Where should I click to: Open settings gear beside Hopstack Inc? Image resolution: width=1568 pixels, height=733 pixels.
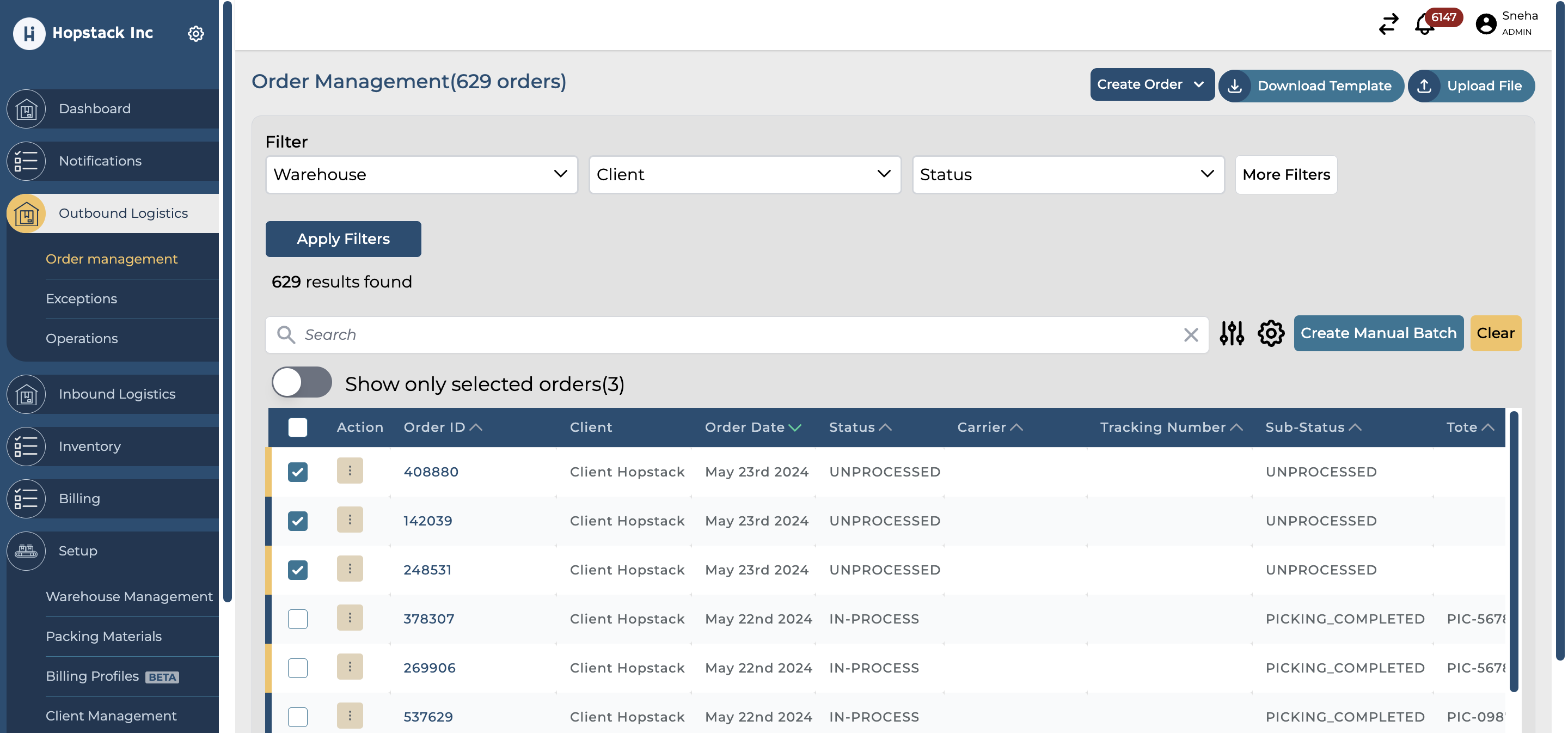pos(195,33)
